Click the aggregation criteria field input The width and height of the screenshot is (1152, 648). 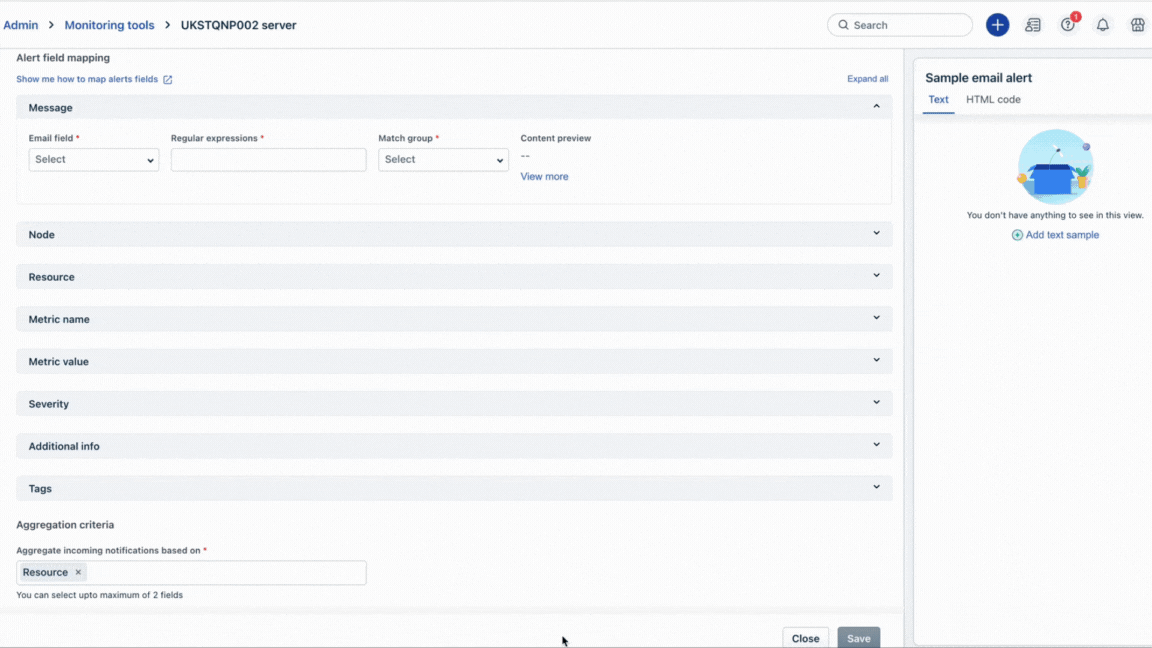191,572
